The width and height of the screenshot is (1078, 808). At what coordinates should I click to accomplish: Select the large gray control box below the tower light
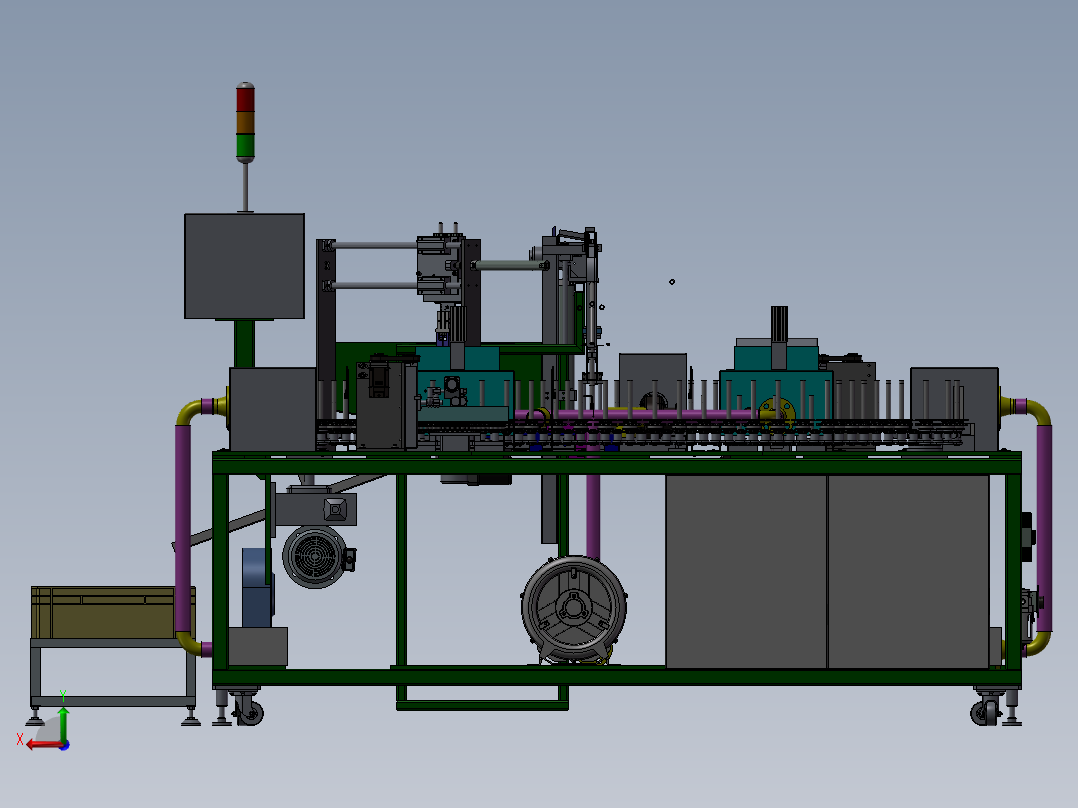244,266
